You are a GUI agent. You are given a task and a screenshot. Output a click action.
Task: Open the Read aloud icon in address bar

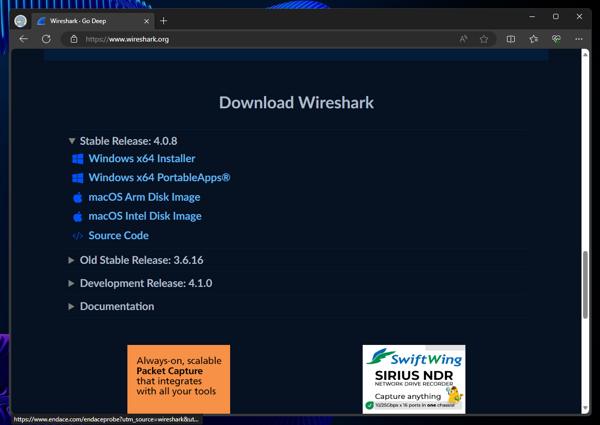[x=463, y=39]
